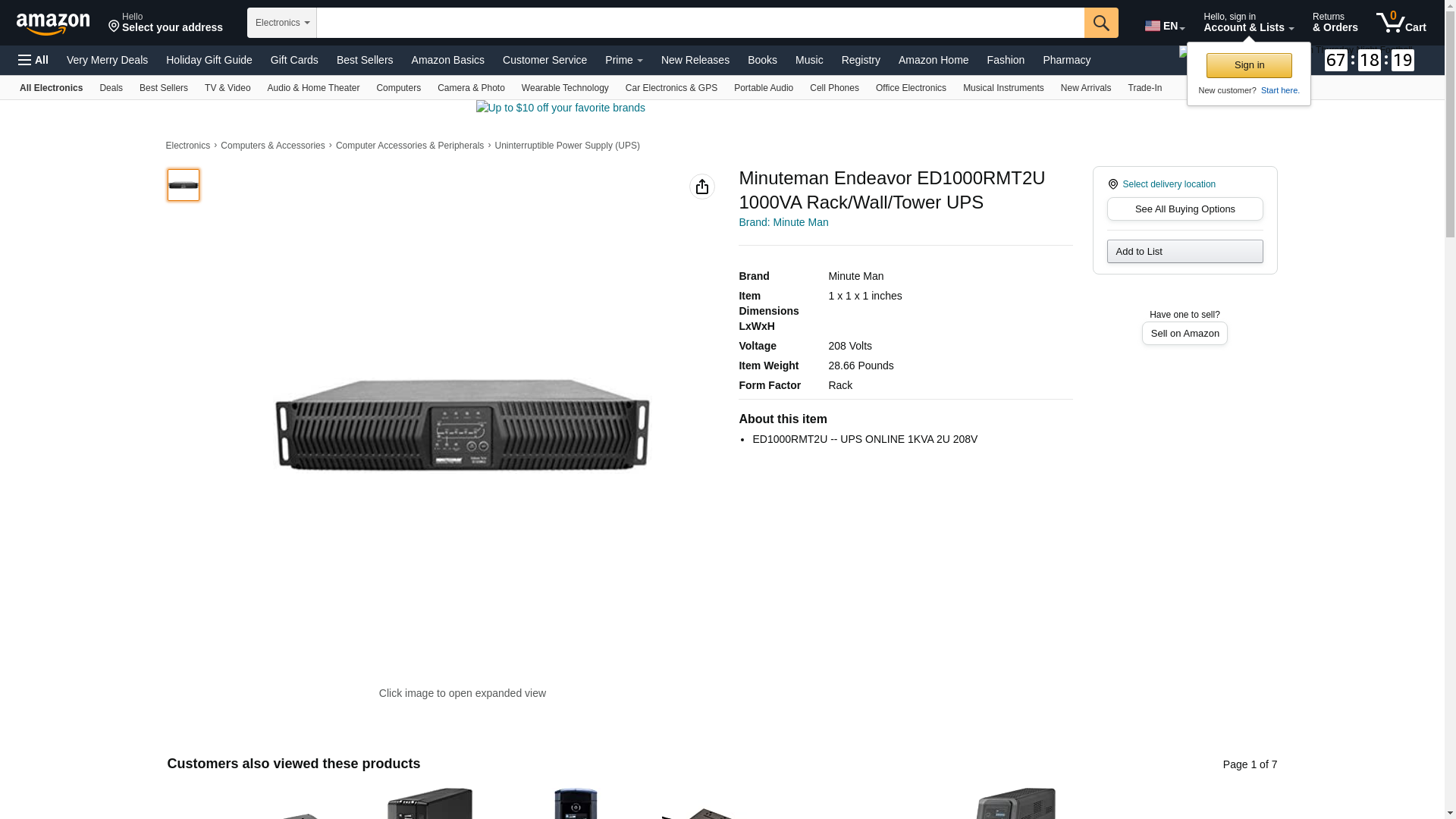Expand the Prime dropdown menu
Screen dimensions: 1456x819
click(623, 60)
